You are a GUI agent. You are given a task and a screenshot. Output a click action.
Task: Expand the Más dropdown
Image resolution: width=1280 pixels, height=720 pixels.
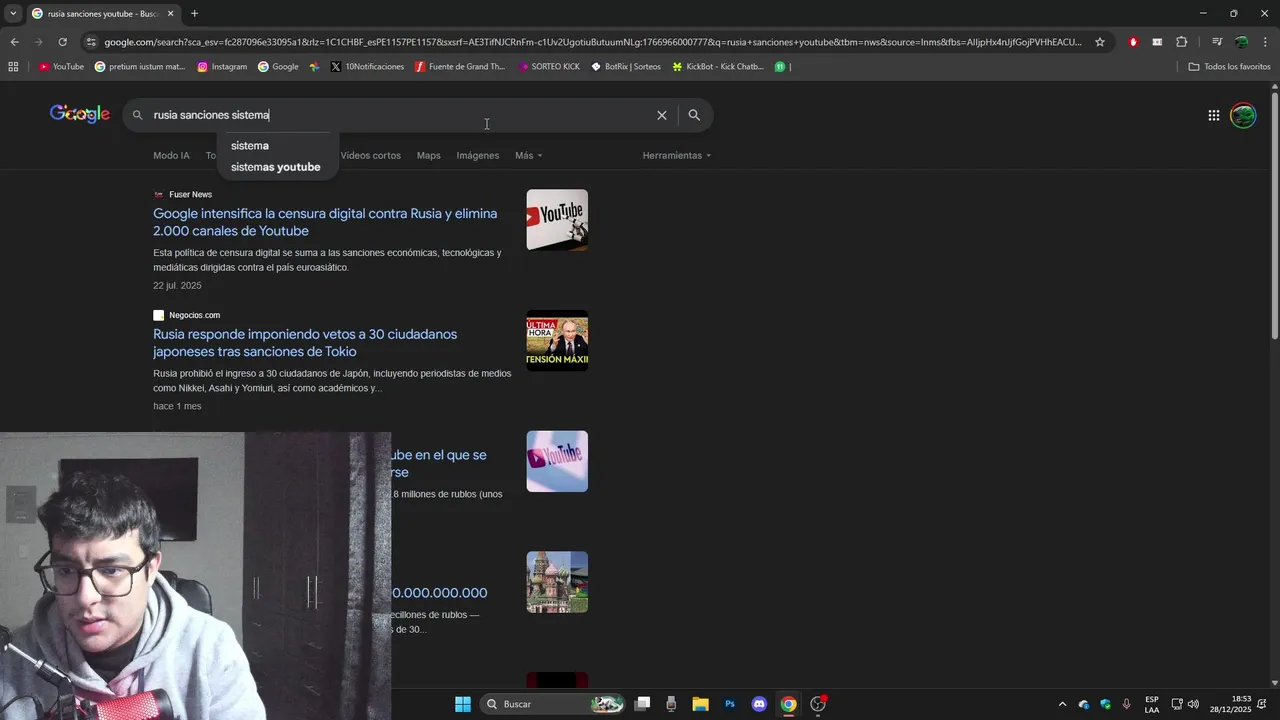coord(528,156)
